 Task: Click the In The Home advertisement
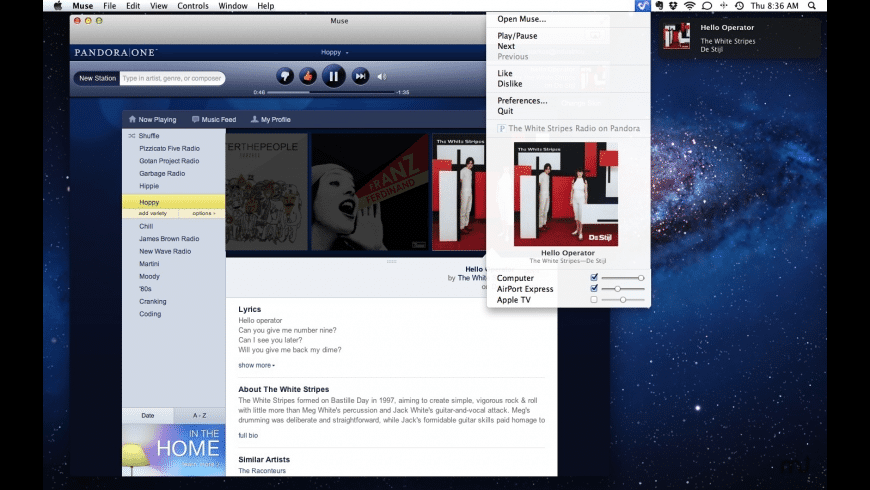click(174, 450)
